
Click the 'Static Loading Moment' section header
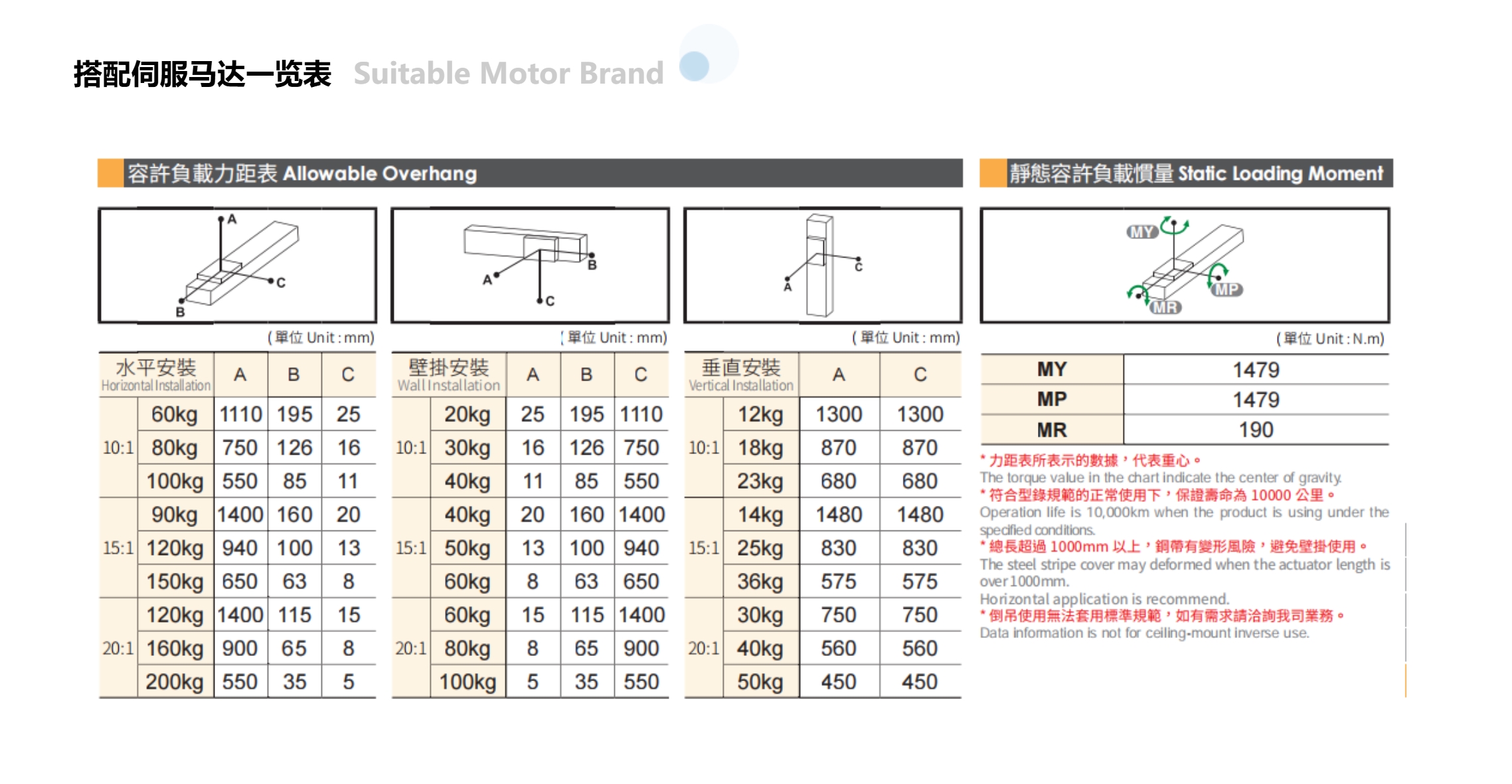(x=1186, y=173)
